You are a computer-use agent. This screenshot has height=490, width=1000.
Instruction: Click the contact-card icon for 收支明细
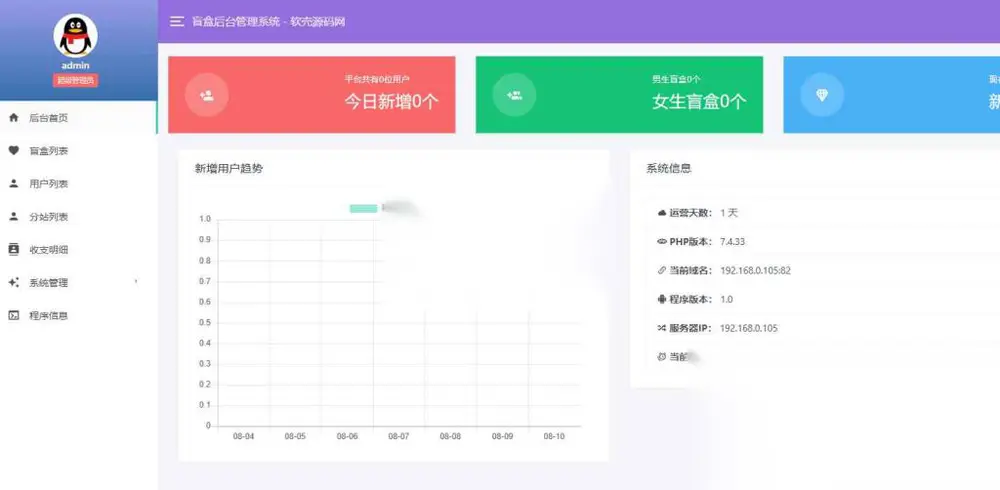point(13,249)
